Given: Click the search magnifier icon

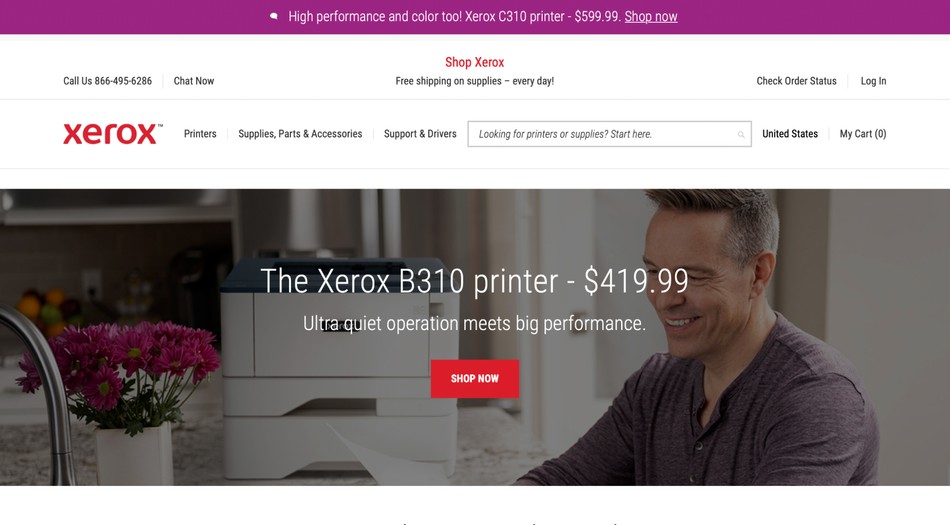Looking at the screenshot, I should (740, 134).
